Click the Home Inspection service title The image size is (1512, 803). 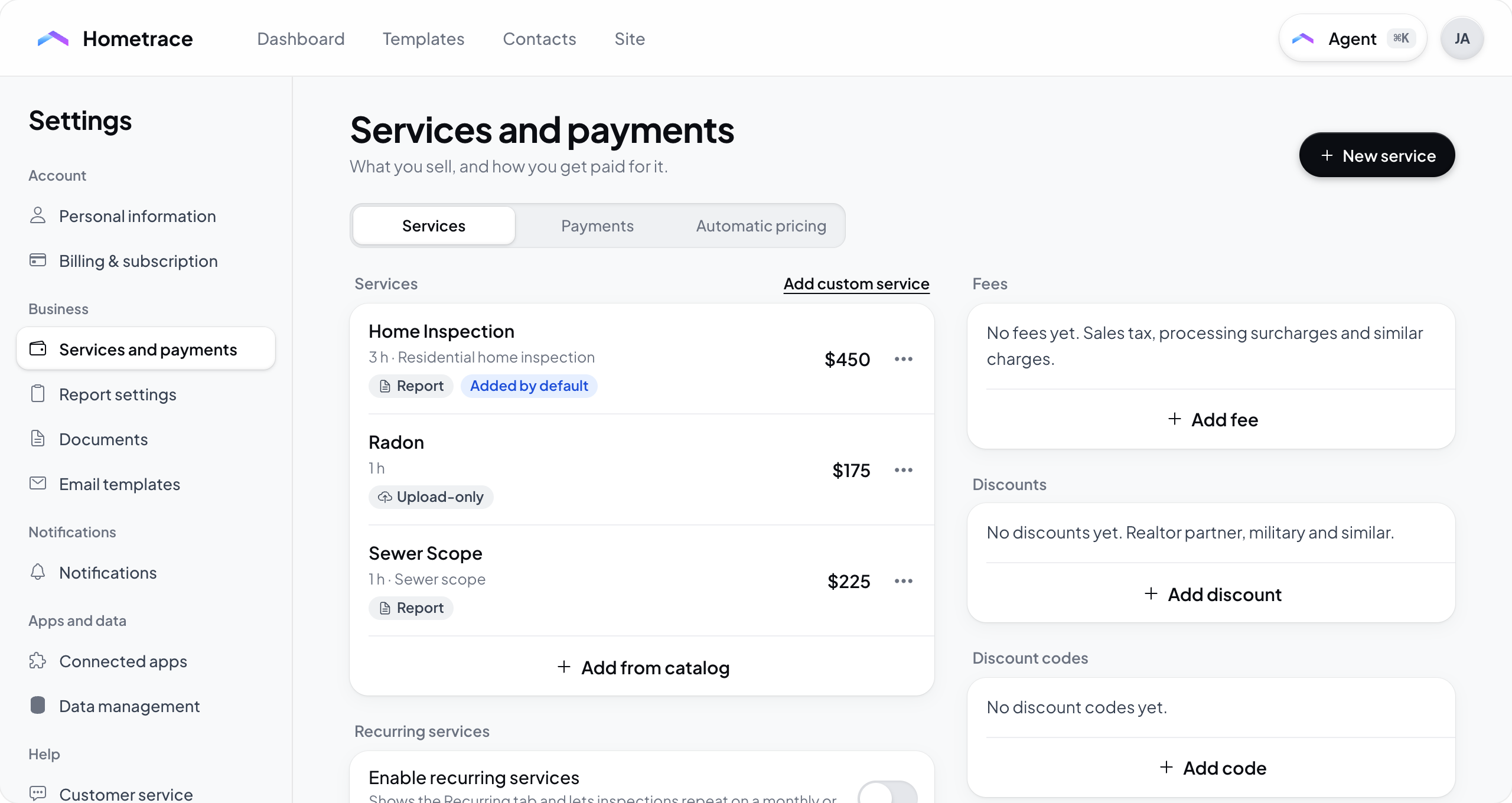pyautogui.click(x=441, y=331)
